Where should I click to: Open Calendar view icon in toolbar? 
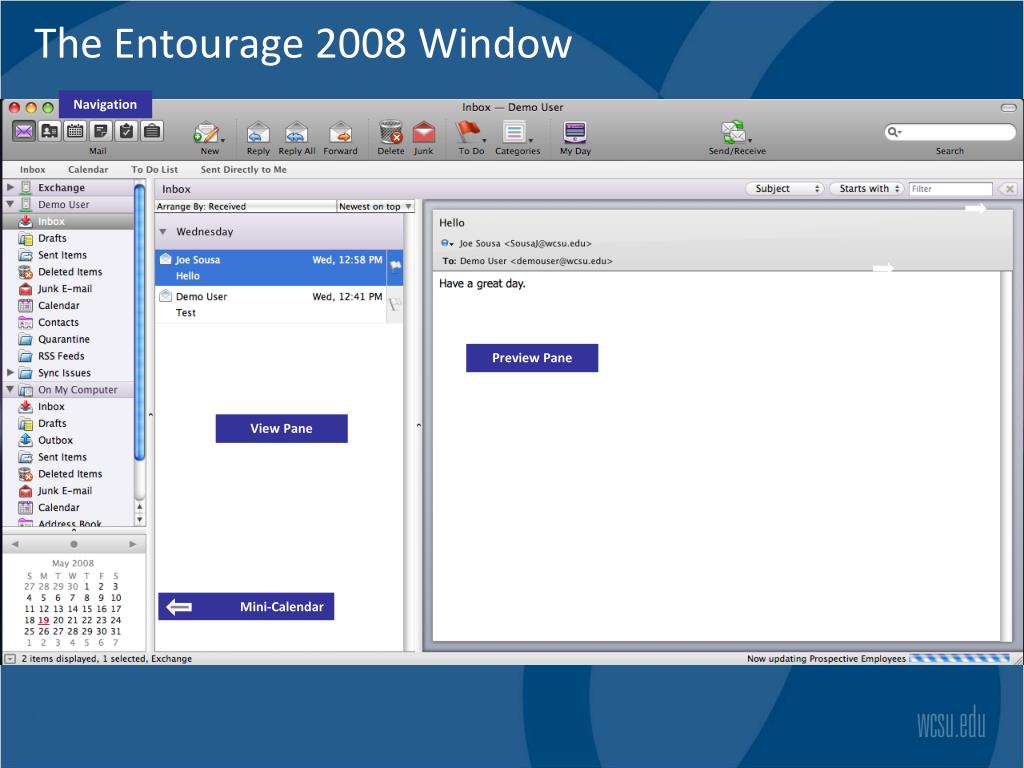(x=75, y=131)
